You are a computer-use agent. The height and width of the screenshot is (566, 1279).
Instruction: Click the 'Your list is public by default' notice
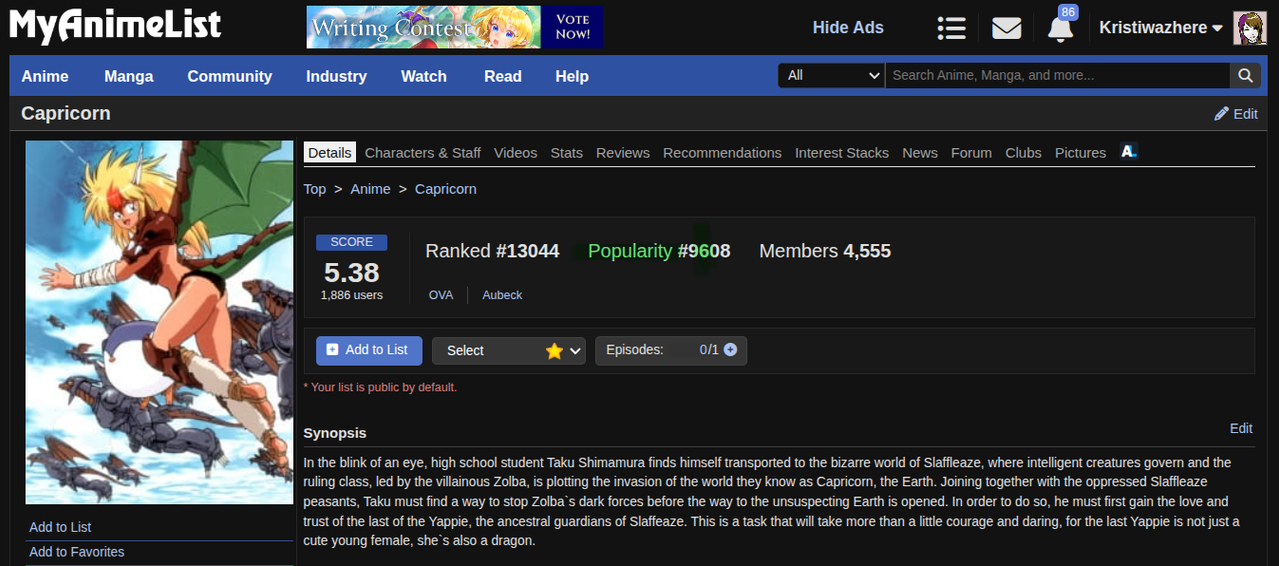(380, 387)
